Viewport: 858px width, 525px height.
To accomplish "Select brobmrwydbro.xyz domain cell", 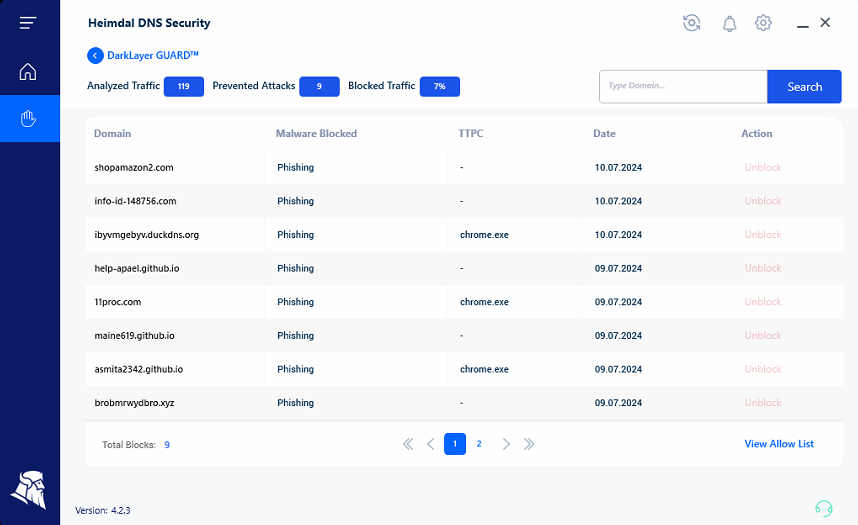I will tap(134, 403).
